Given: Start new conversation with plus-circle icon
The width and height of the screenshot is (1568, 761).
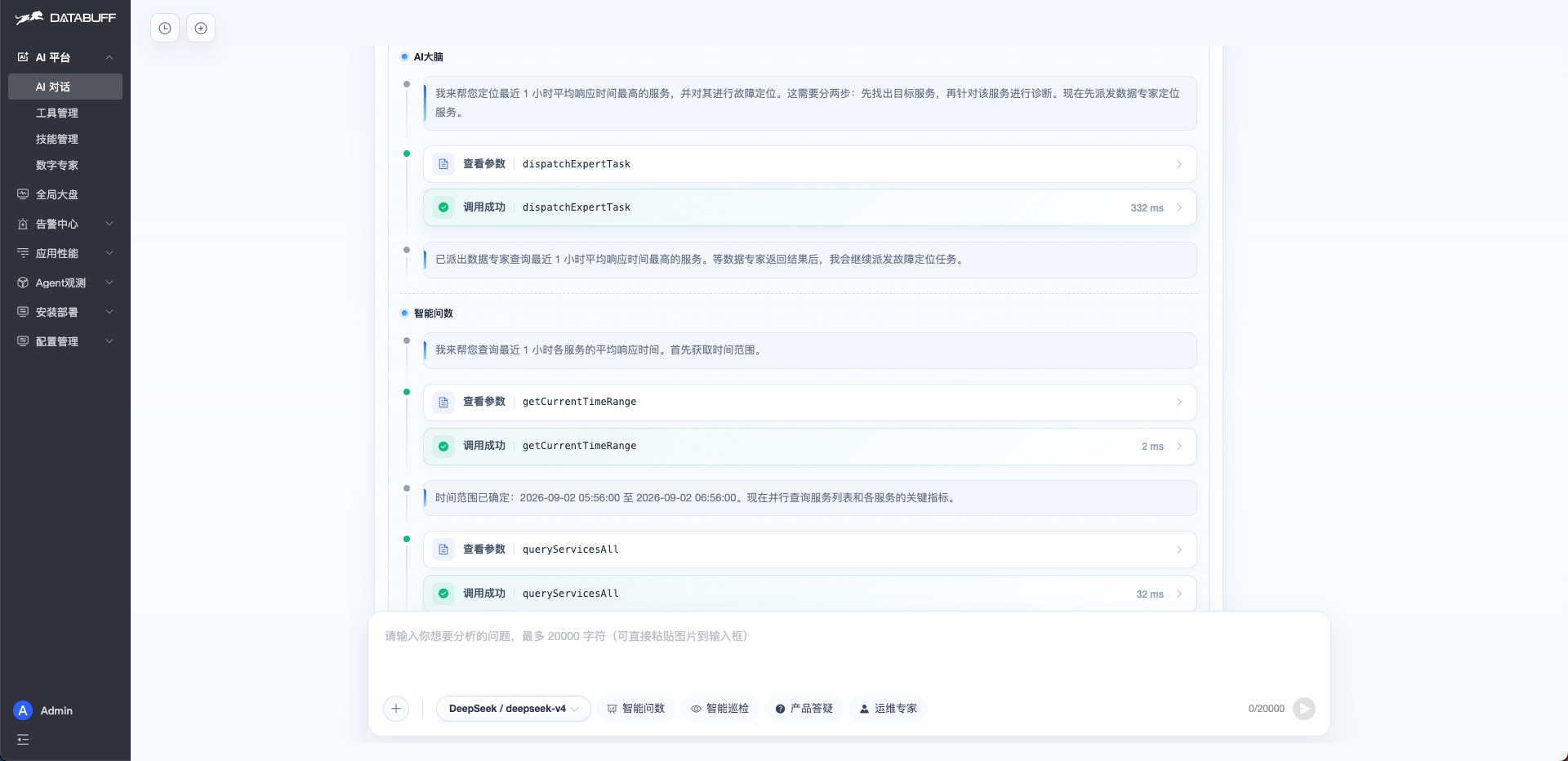Looking at the screenshot, I should point(201,29).
